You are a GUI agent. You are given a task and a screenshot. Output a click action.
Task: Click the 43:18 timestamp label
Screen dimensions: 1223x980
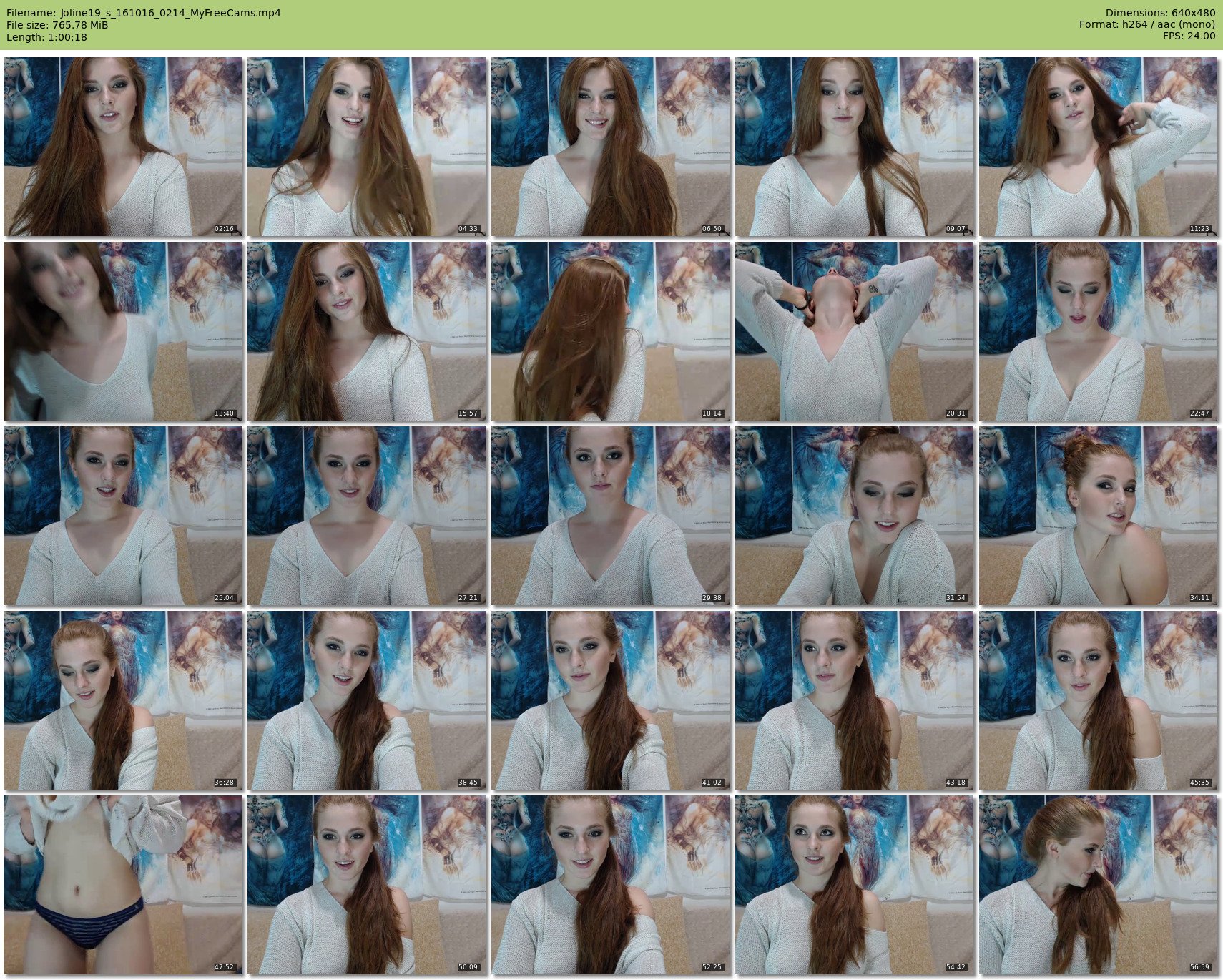tap(956, 783)
